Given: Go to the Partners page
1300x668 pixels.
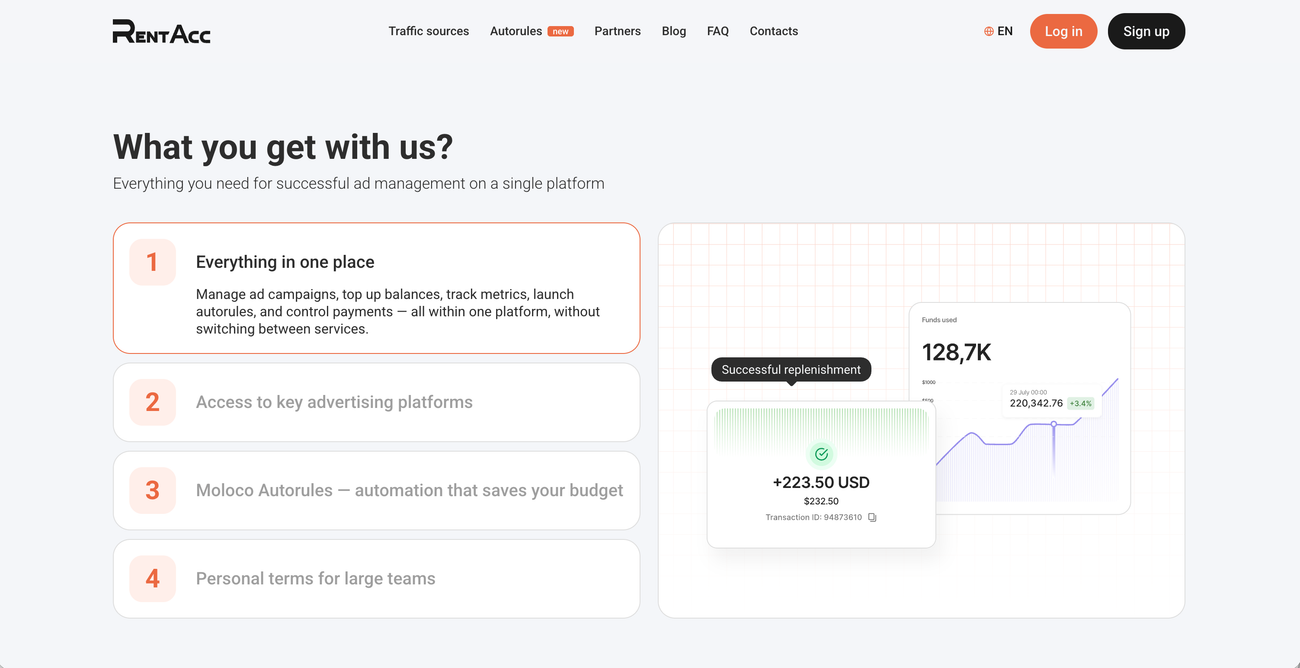Looking at the screenshot, I should tap(617, 31).
